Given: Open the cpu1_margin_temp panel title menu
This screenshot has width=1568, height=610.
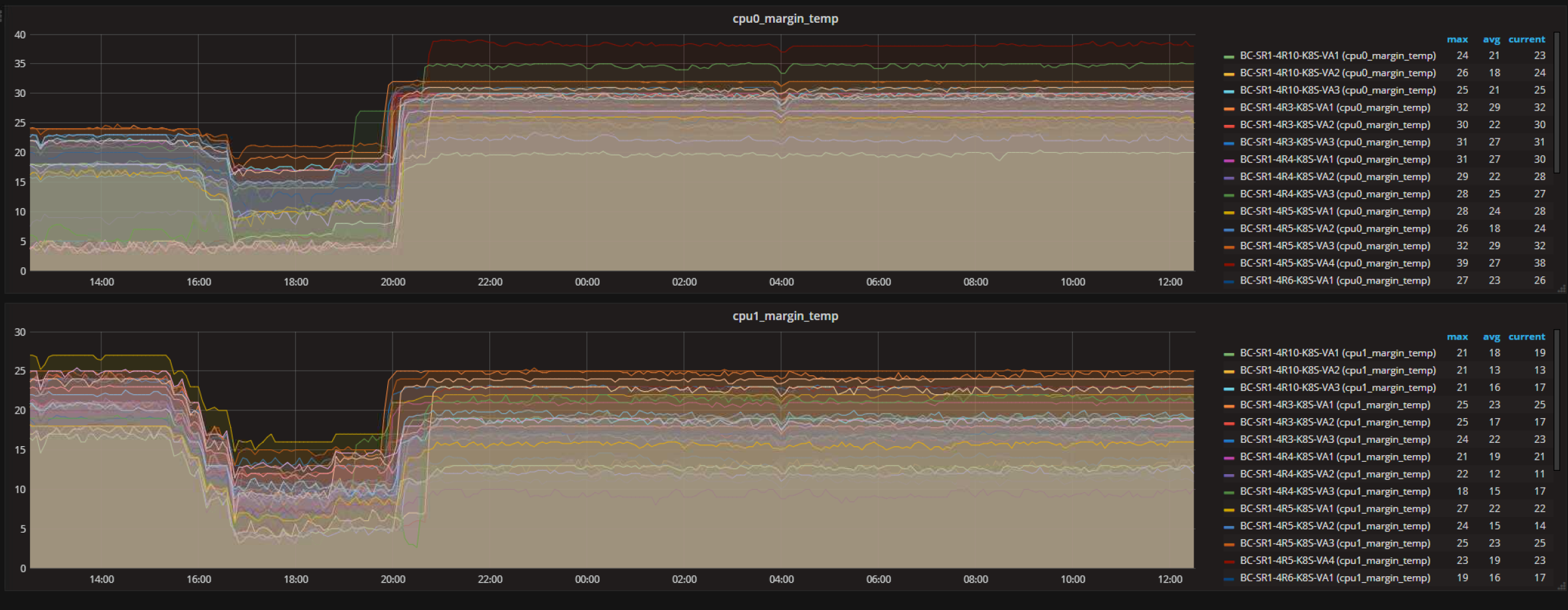Looking at the screenshot, I should pyautogui.click(x=785, y=316).
